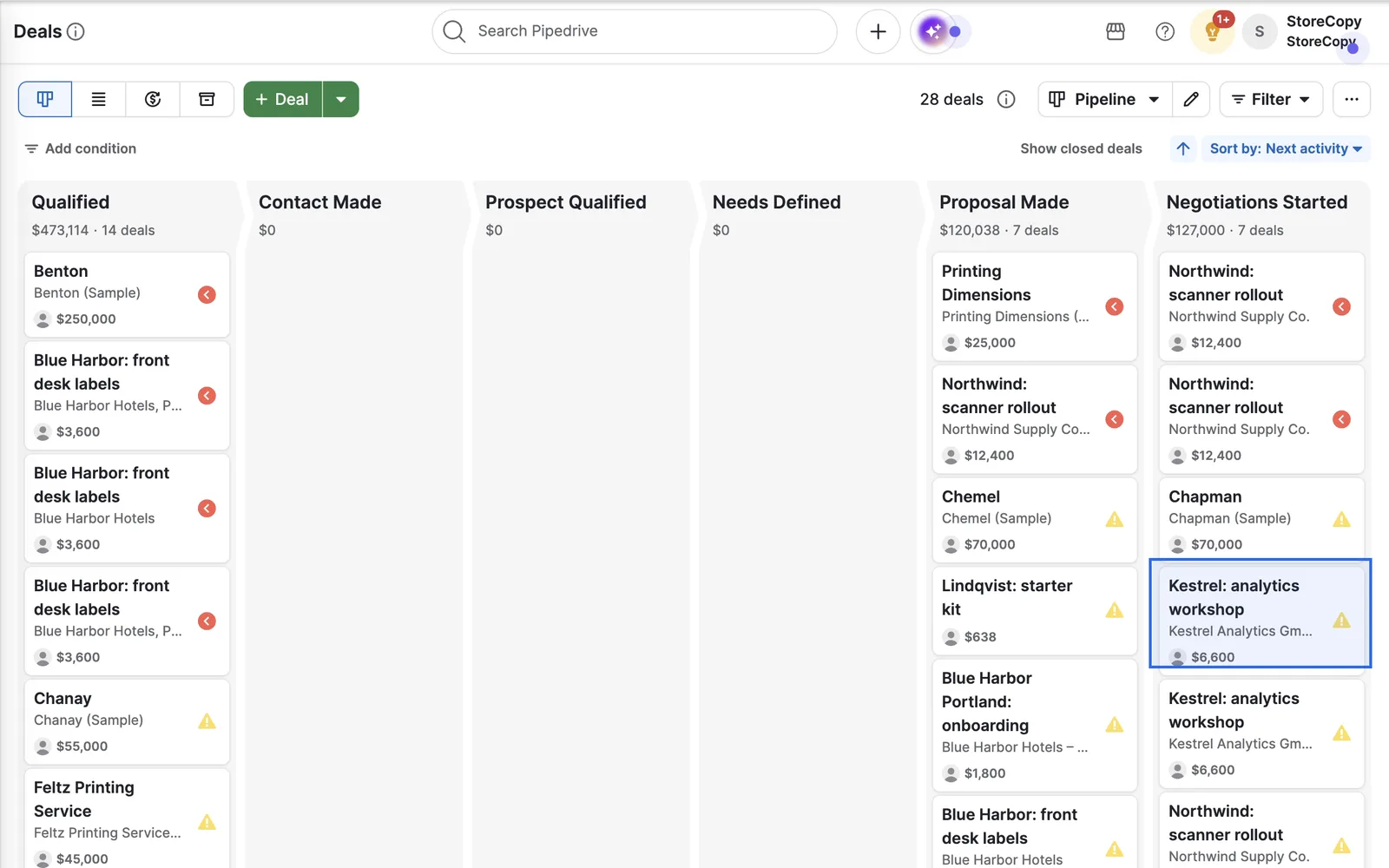Open the Filter dropdown
Viewport: 1389px width, 868px height.
pos(1271,99)
